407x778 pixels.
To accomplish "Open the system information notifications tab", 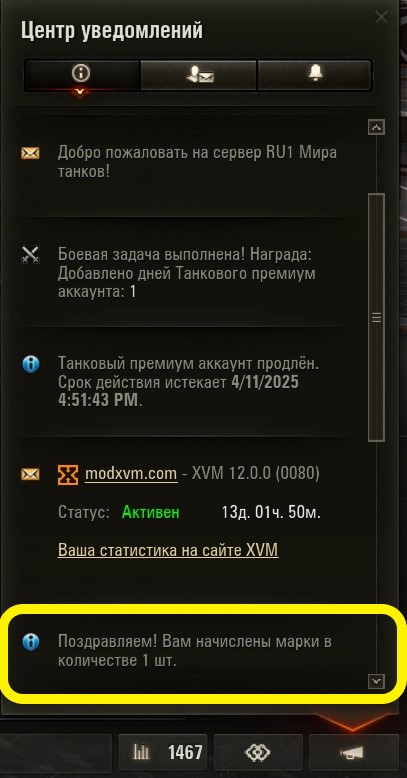I will pos(81,75).
